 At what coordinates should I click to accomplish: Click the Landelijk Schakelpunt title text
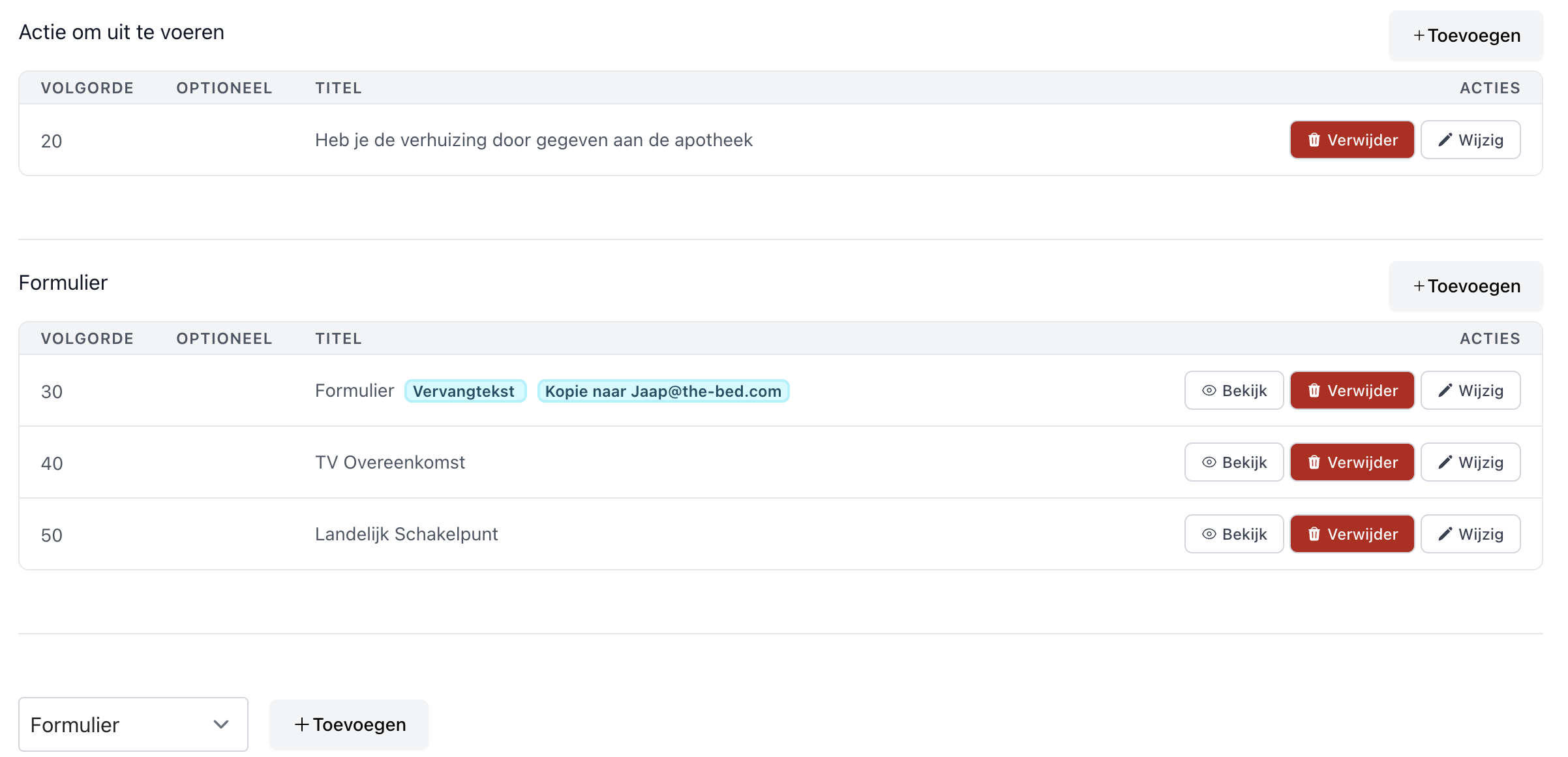click(x=406, y=534)
